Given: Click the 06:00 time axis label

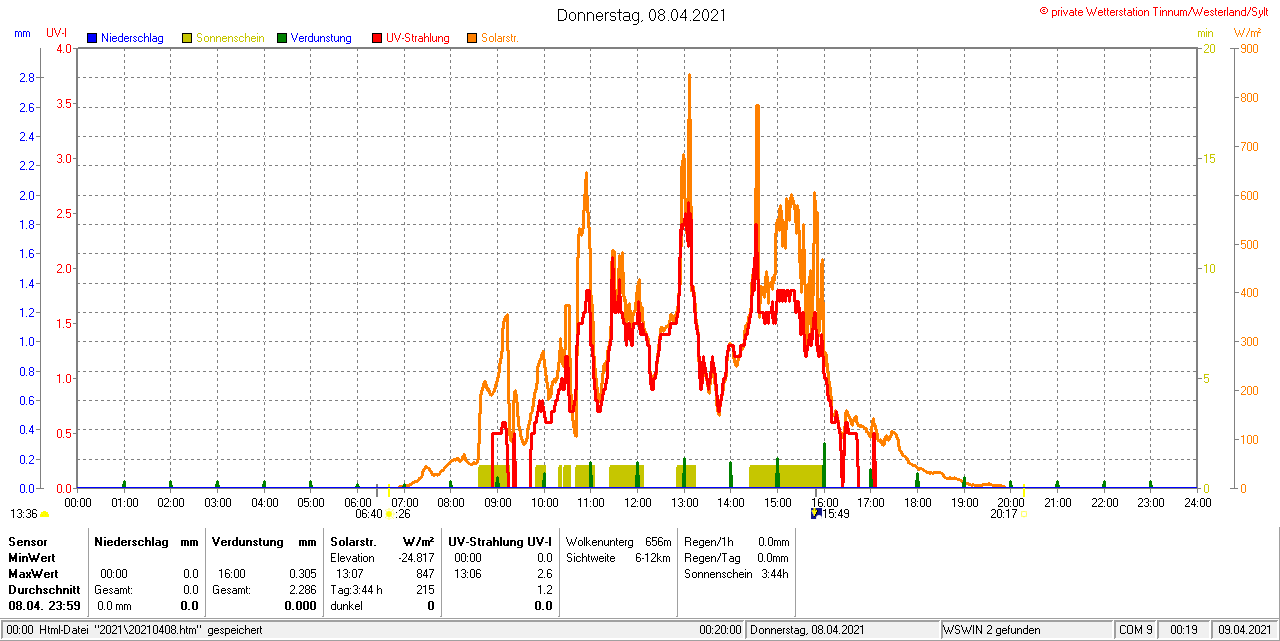Looking at the screenshot, I should pos(357,502).
